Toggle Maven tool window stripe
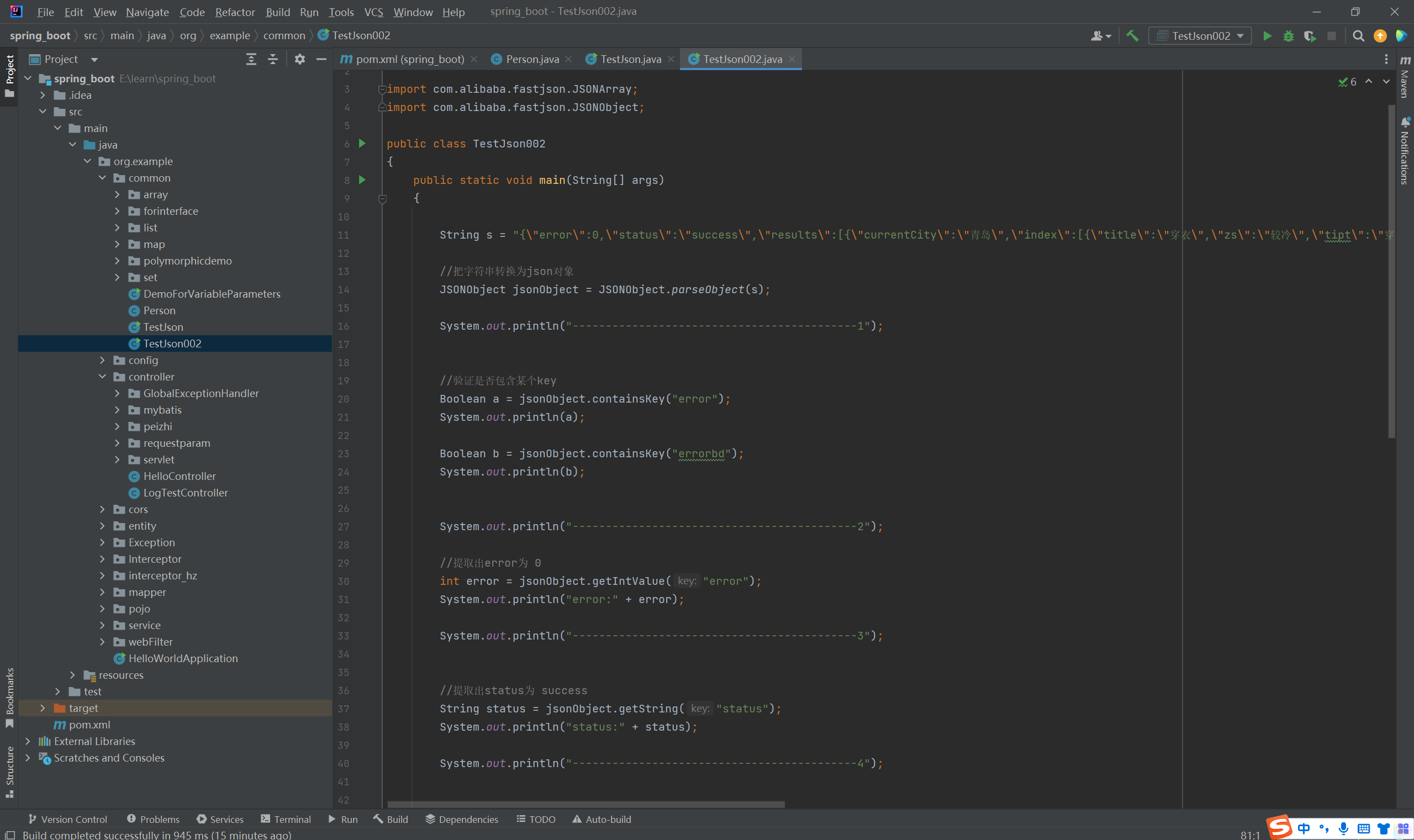 tap(1405, 76)
